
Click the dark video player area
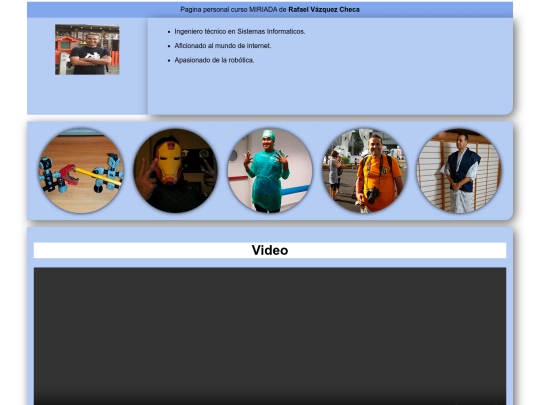point(270,336)
